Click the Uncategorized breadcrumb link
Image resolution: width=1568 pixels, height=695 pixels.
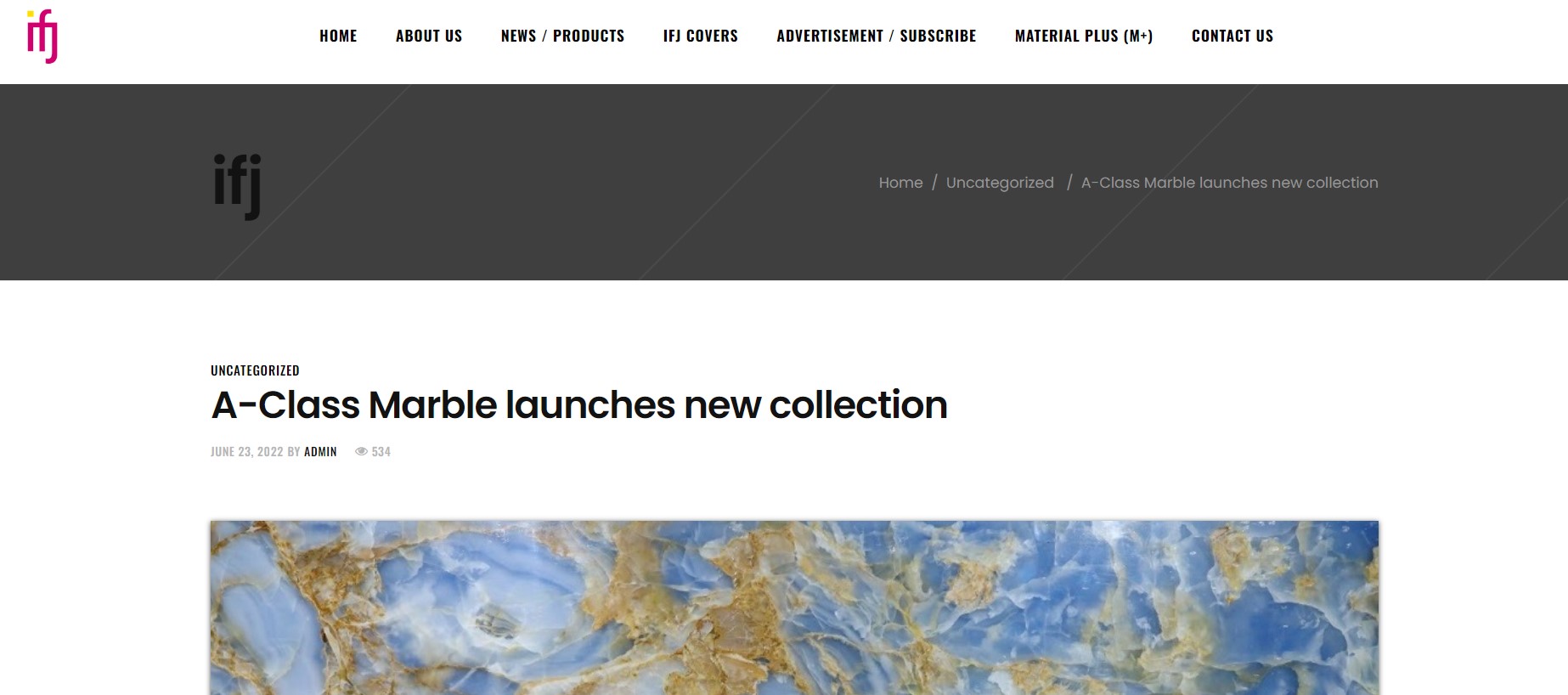point(1000,183)
